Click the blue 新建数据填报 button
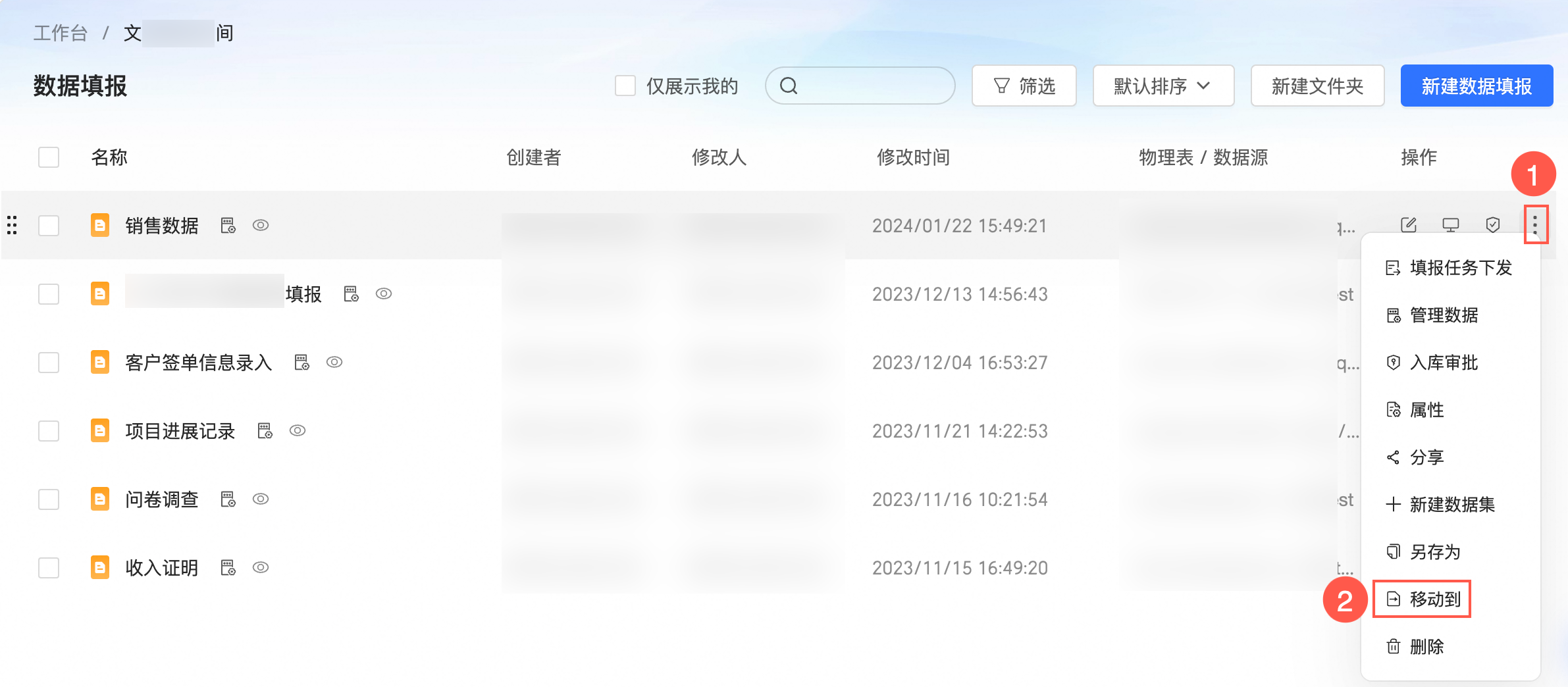 [1477, 86]
